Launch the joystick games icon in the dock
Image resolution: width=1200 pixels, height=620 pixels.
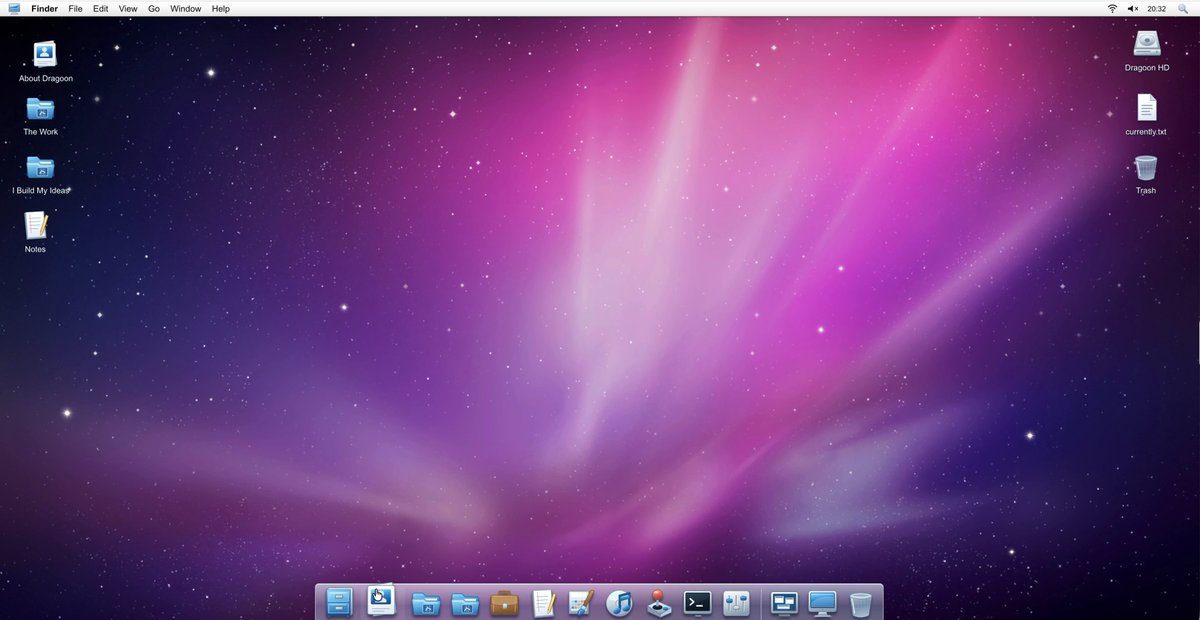pyautogui.click(x=658, y=602)
